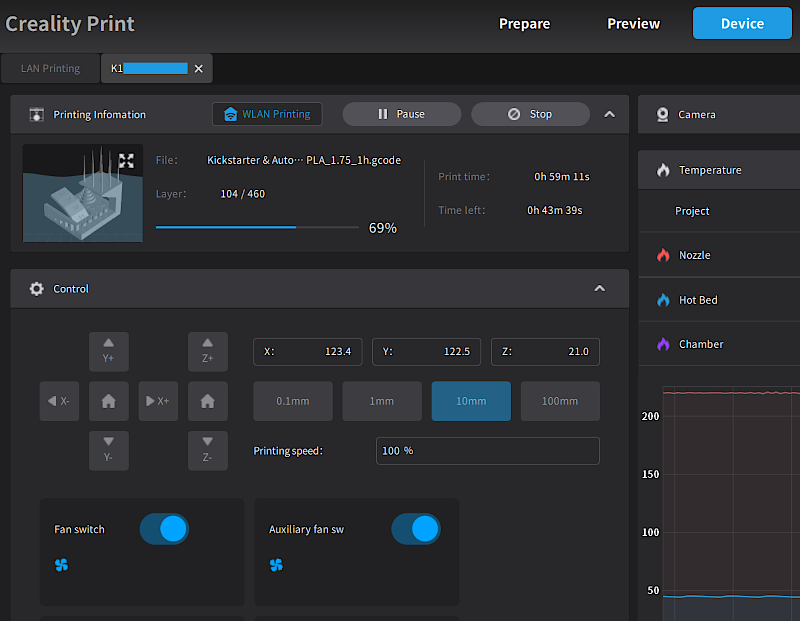Pause the current print
The width and height of the screenshot is (800, 621).
coord(402,114)
